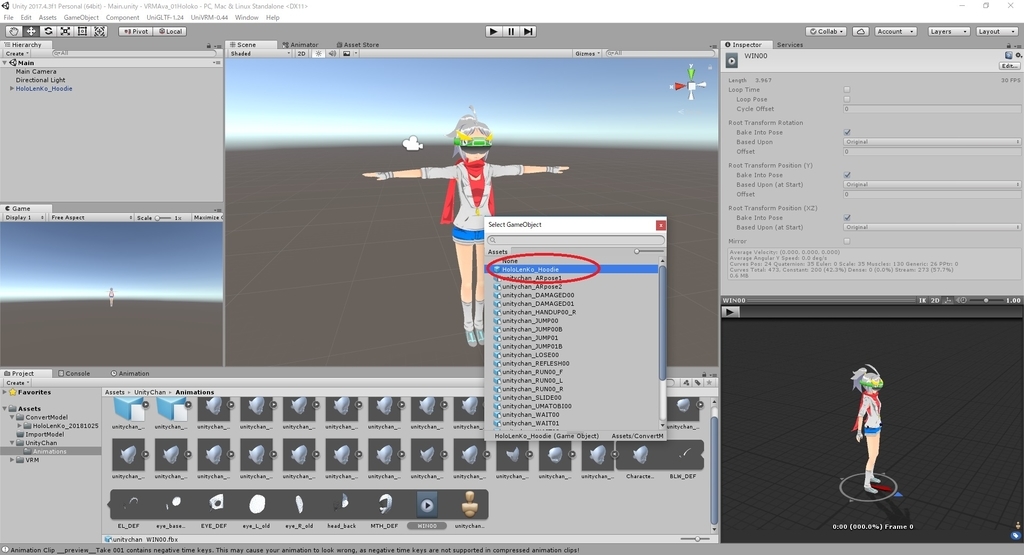1024x555 pixels.
Task: Open the Account dropdown
Action: 895,31
